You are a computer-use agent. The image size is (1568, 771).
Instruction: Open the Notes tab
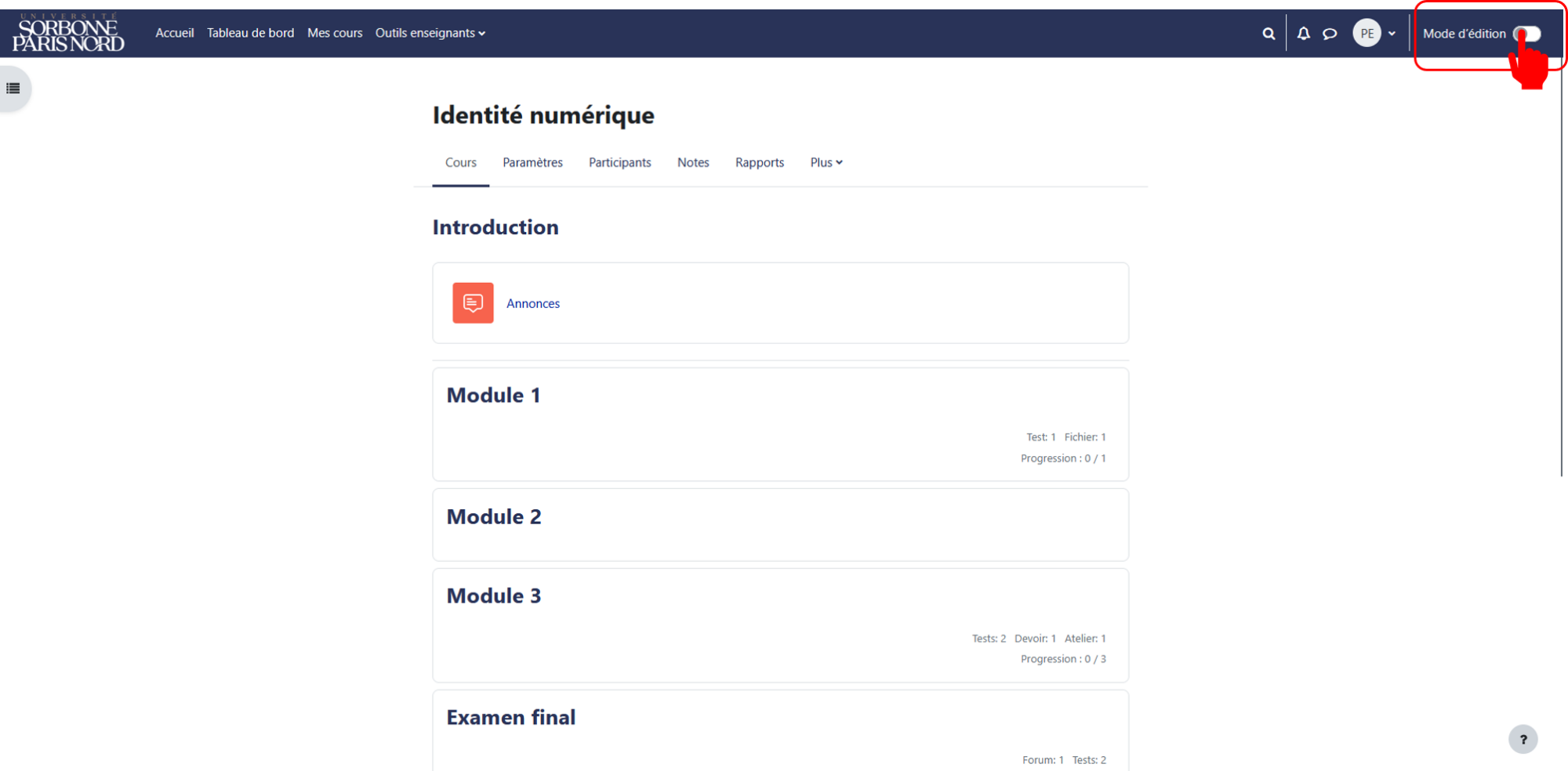(x=693, y=162)
